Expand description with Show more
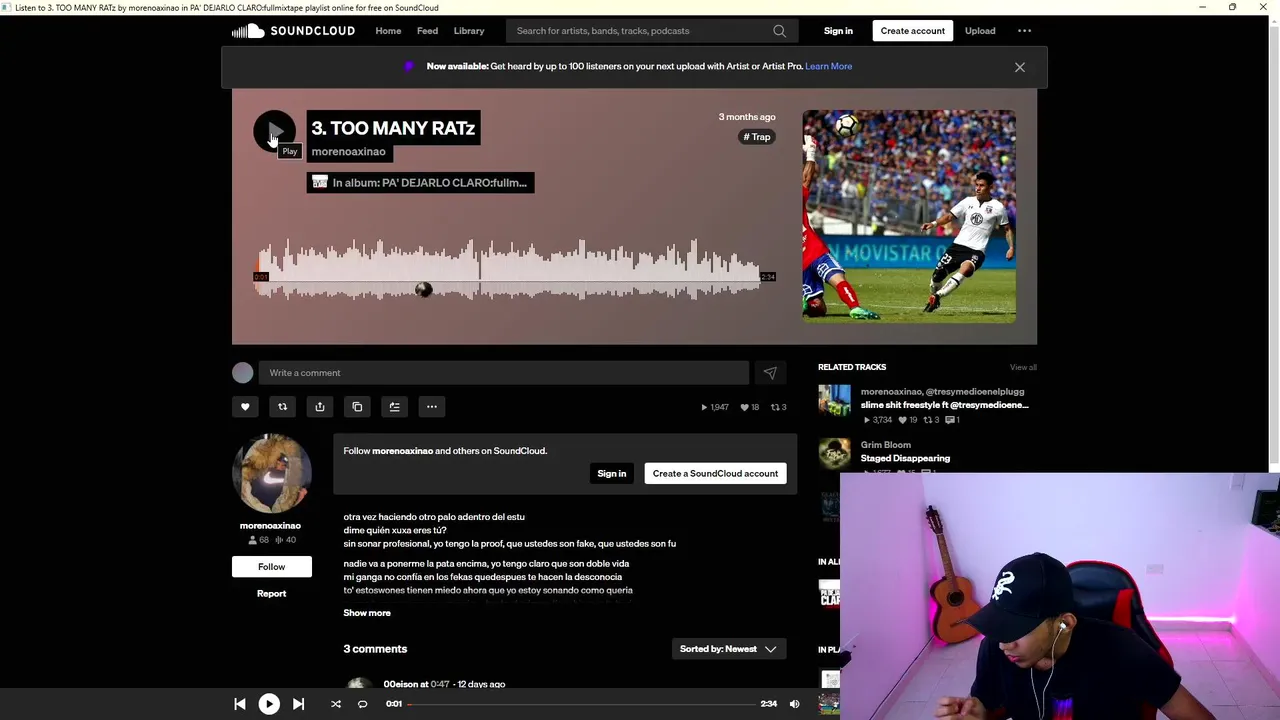Screen dimensions: 1280x720 click(x=367, y=613)
